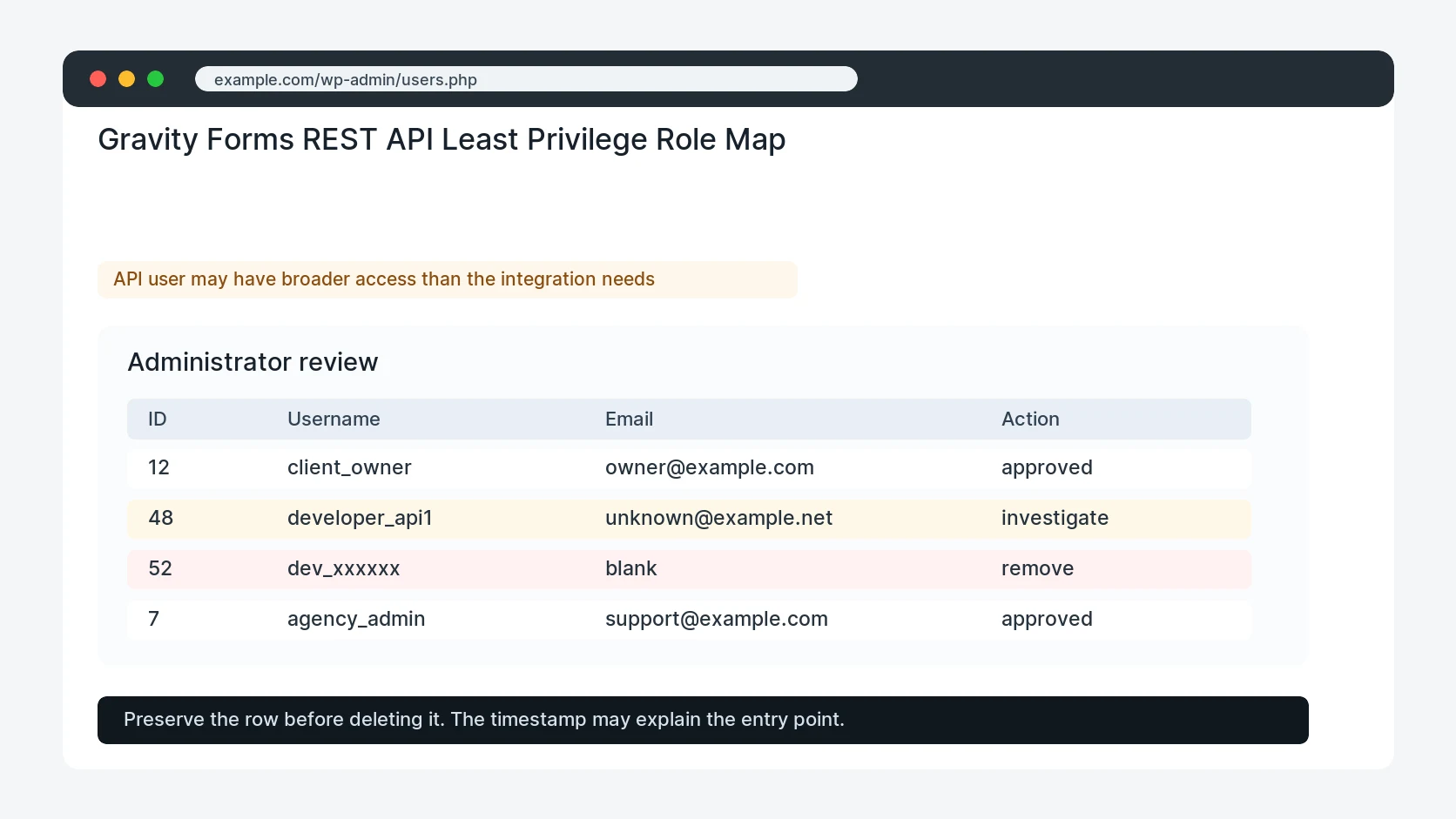Click the Action column header
Viewport: 1456px width, 819px height.
[1030, 420]
